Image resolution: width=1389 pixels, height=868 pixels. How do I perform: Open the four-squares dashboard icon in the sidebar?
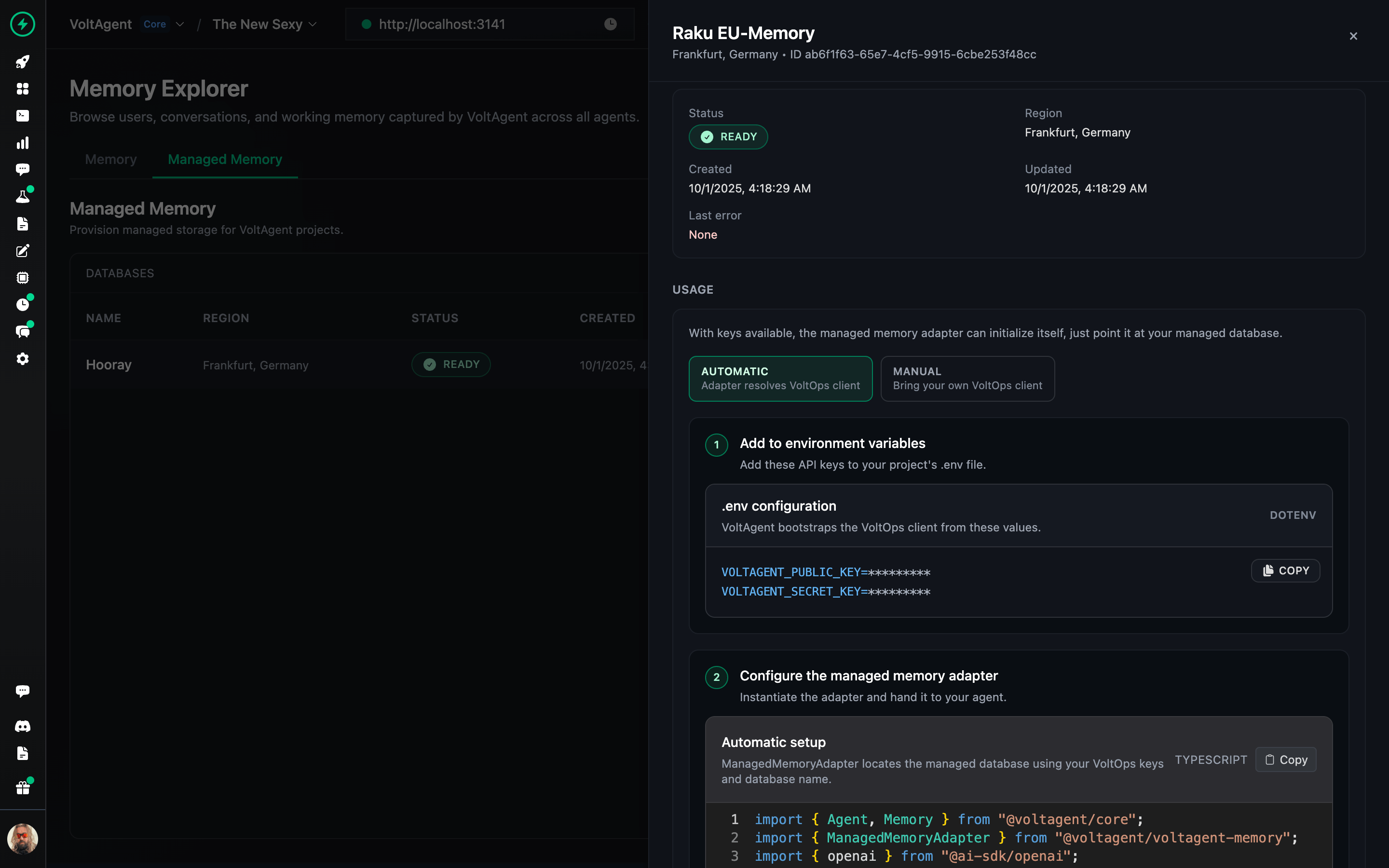(x=22, y=88)
